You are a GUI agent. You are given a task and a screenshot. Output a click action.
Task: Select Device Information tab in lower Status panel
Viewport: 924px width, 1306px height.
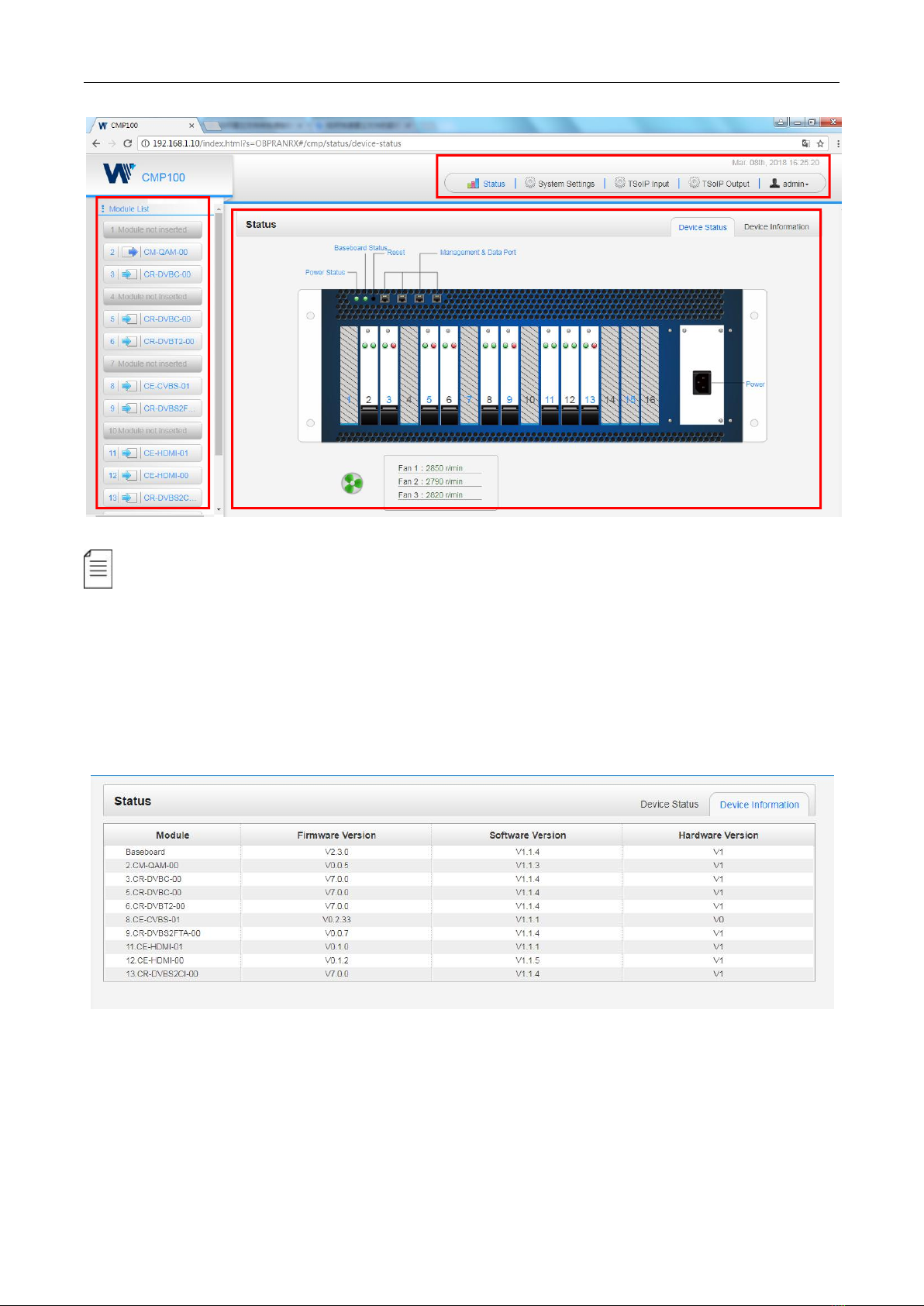click(x=759, y=805)
